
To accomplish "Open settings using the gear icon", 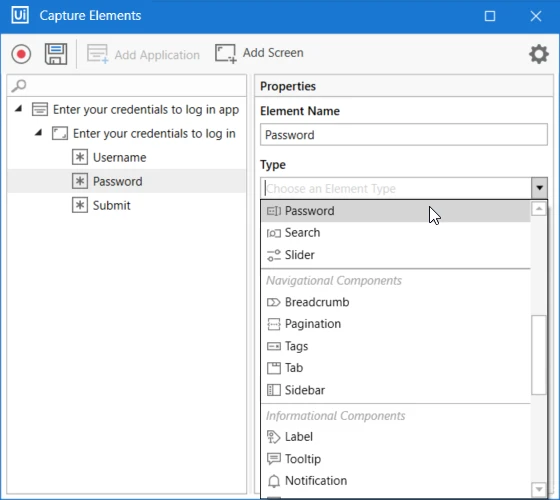I will [539, 54].
